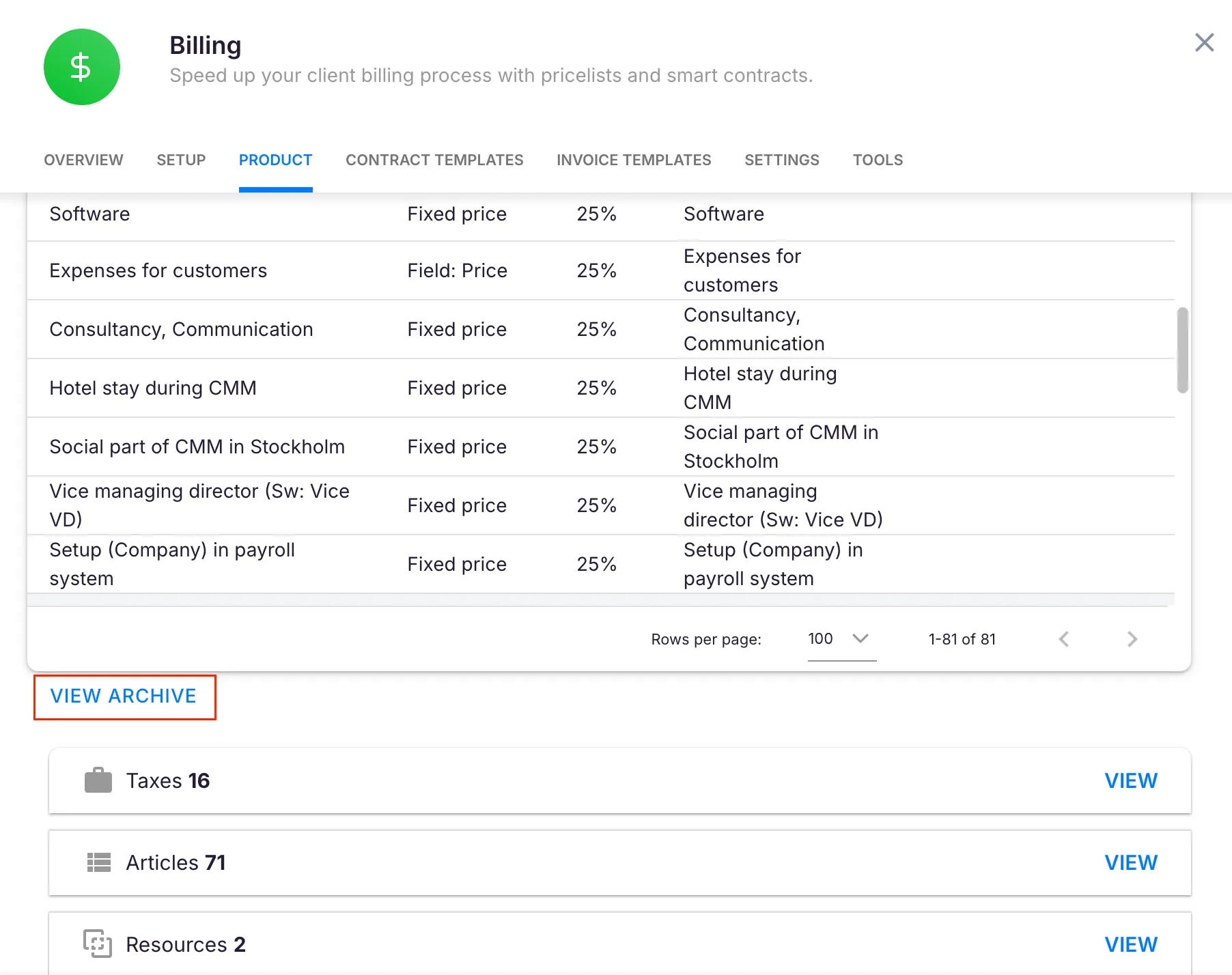View the Articles section

tap(1131, 862)
